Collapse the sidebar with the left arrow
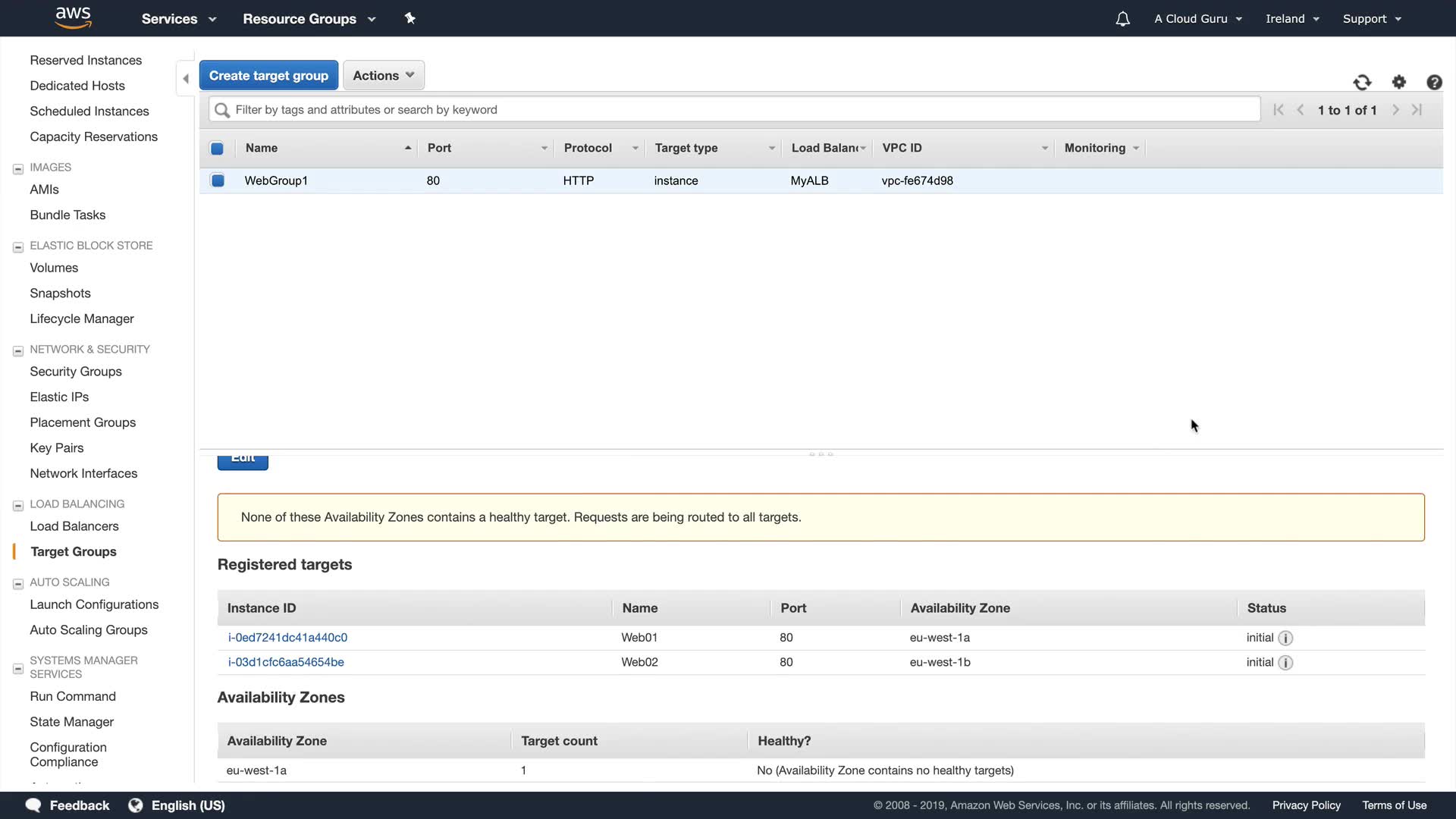Viewport: 1456px width, 819px height. [x=186, y=78]
